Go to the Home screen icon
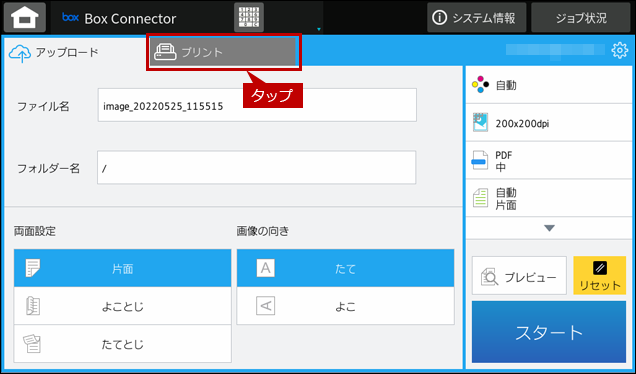 [25, 18]
